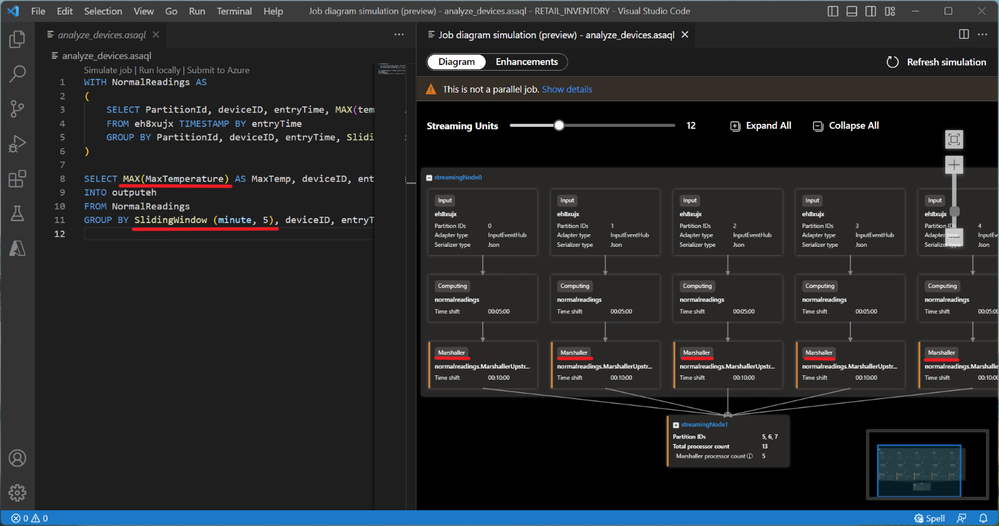Screen dimensions: 999x526
Task: Zoom in the diagram with plus button
Action: pos(954,165)
